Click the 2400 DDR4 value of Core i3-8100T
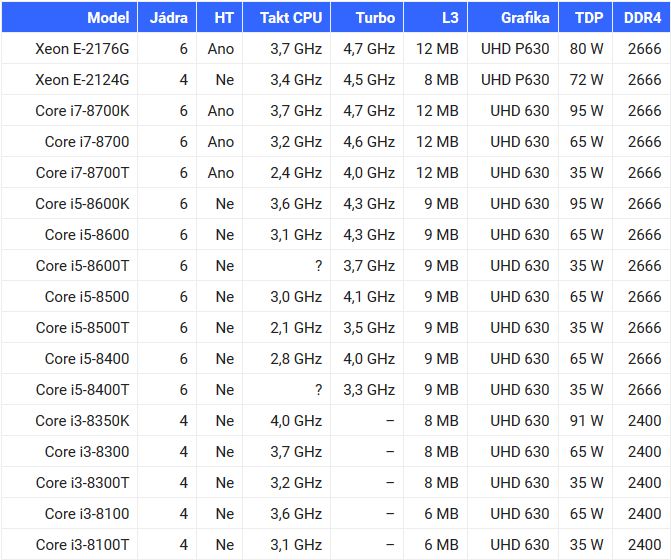 [644, 545]
